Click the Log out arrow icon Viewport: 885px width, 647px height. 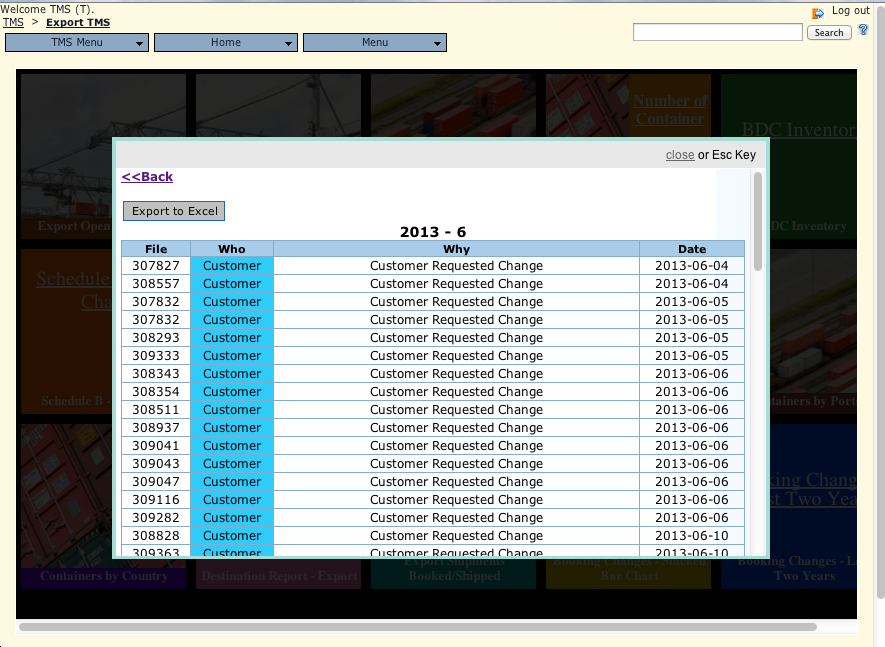click(818, 13)
